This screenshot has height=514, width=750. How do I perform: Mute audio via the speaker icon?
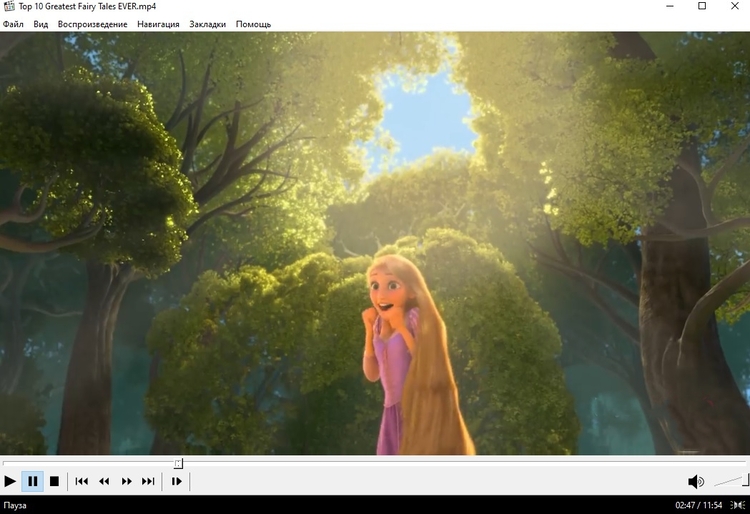pyautogui.click(x=696, y=482)
